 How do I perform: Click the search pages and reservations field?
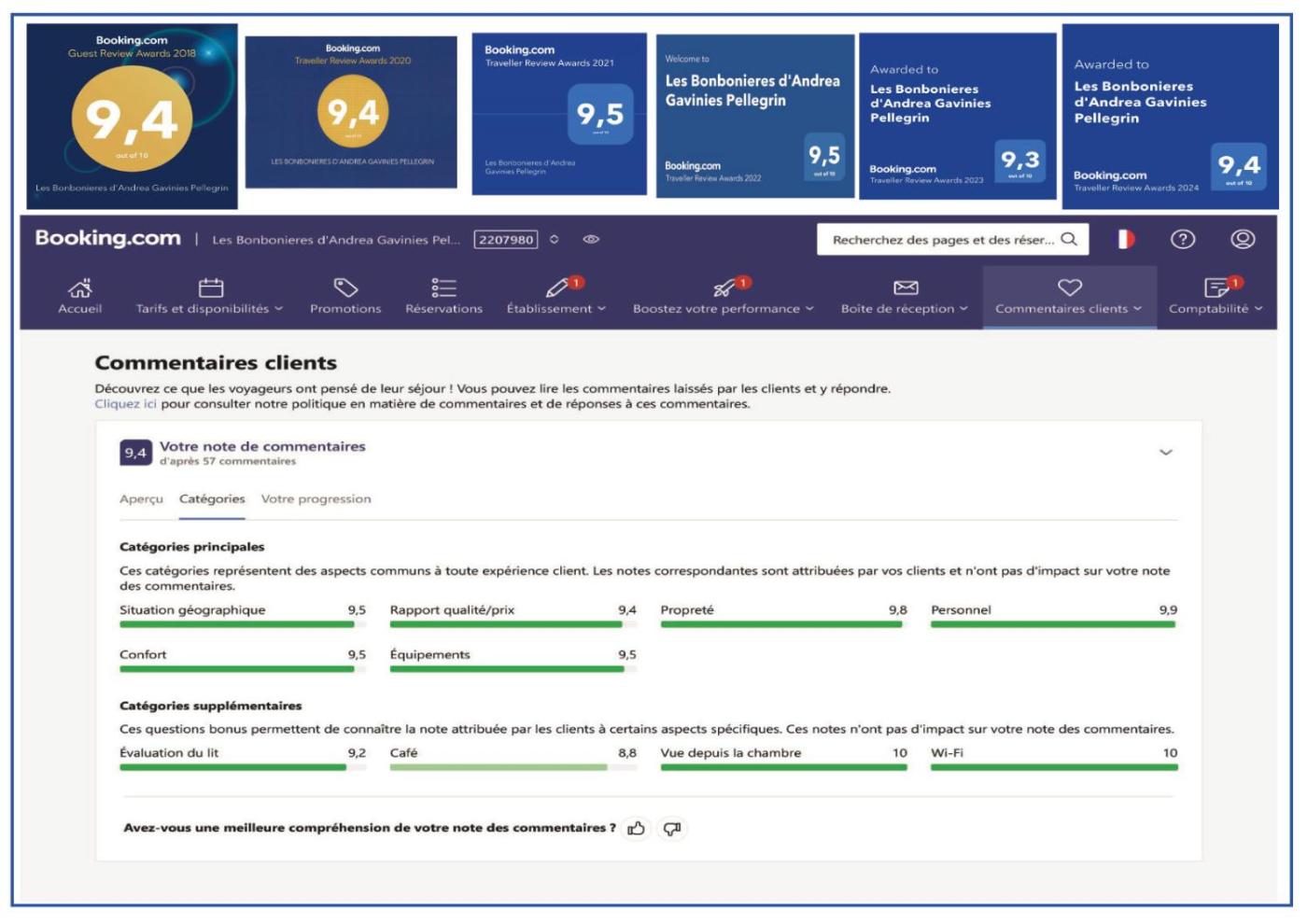943,240
